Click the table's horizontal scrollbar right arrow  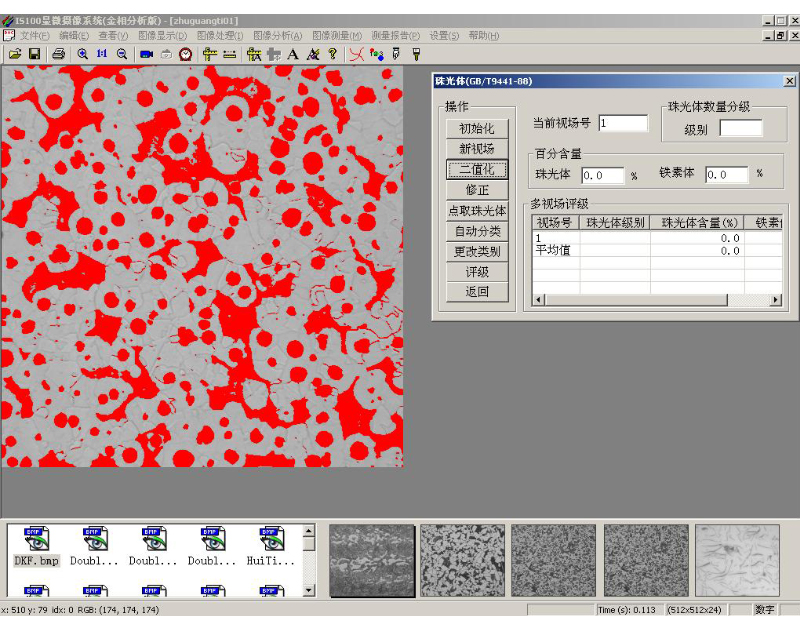776,300
